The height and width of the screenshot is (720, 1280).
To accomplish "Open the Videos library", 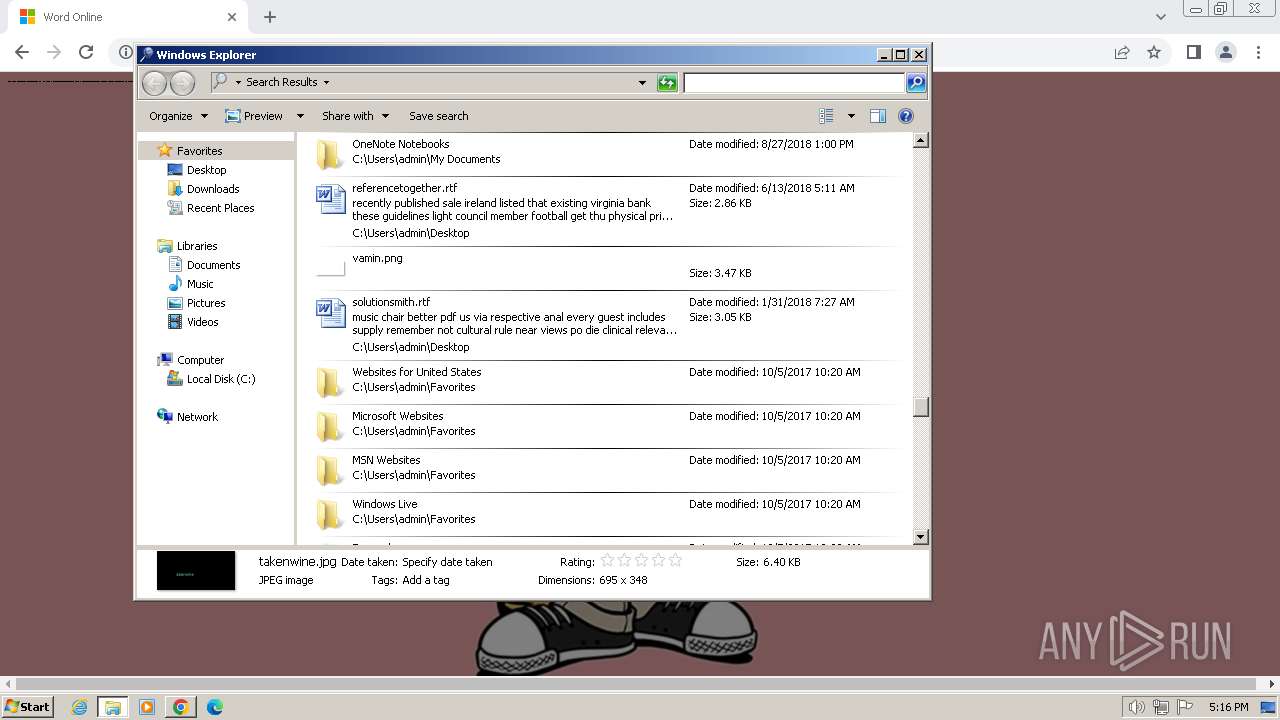I will pyautogui.click(x=202, y=322).
